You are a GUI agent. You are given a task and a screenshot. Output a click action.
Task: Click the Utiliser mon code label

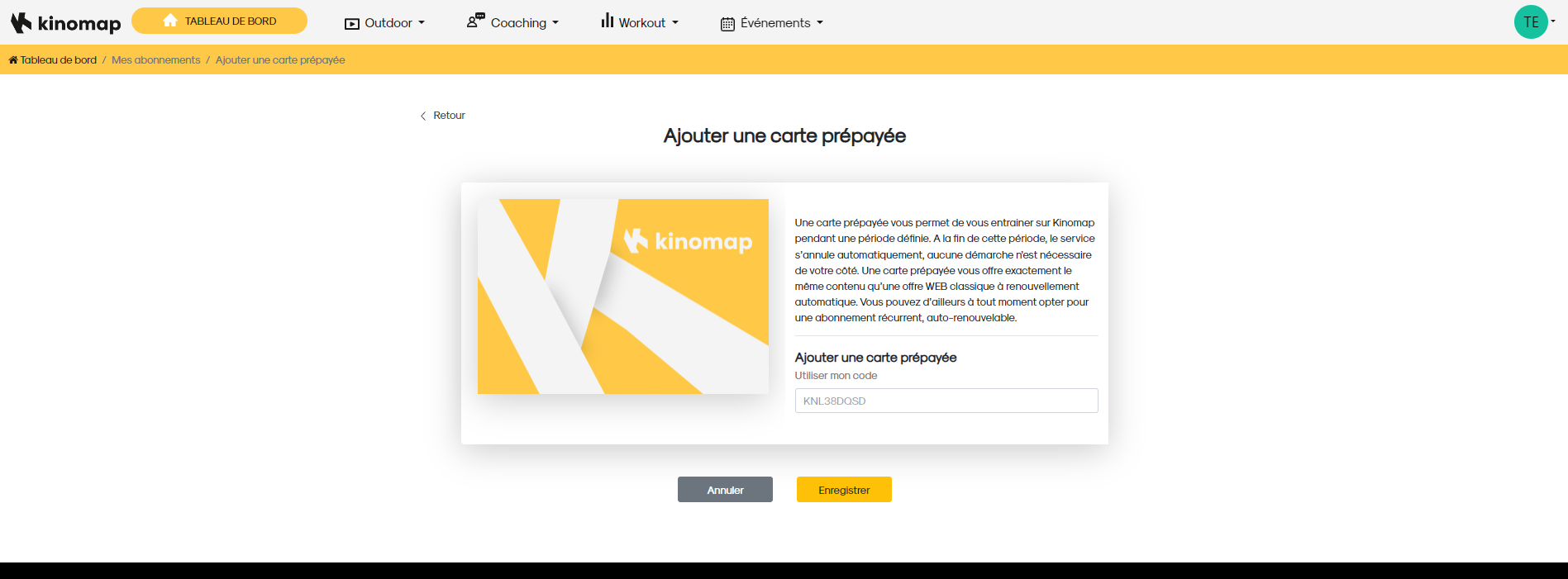[x=836, y=376]
